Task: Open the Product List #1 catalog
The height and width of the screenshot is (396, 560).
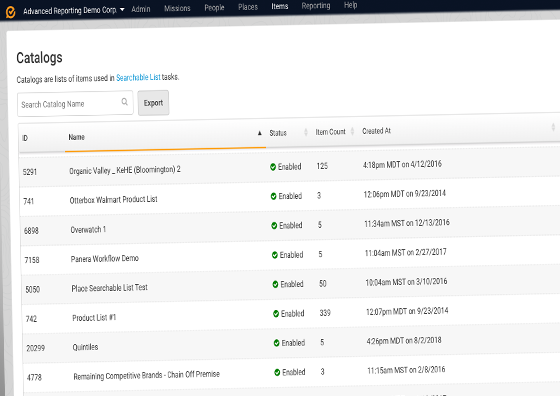Action: pos(94,317)
